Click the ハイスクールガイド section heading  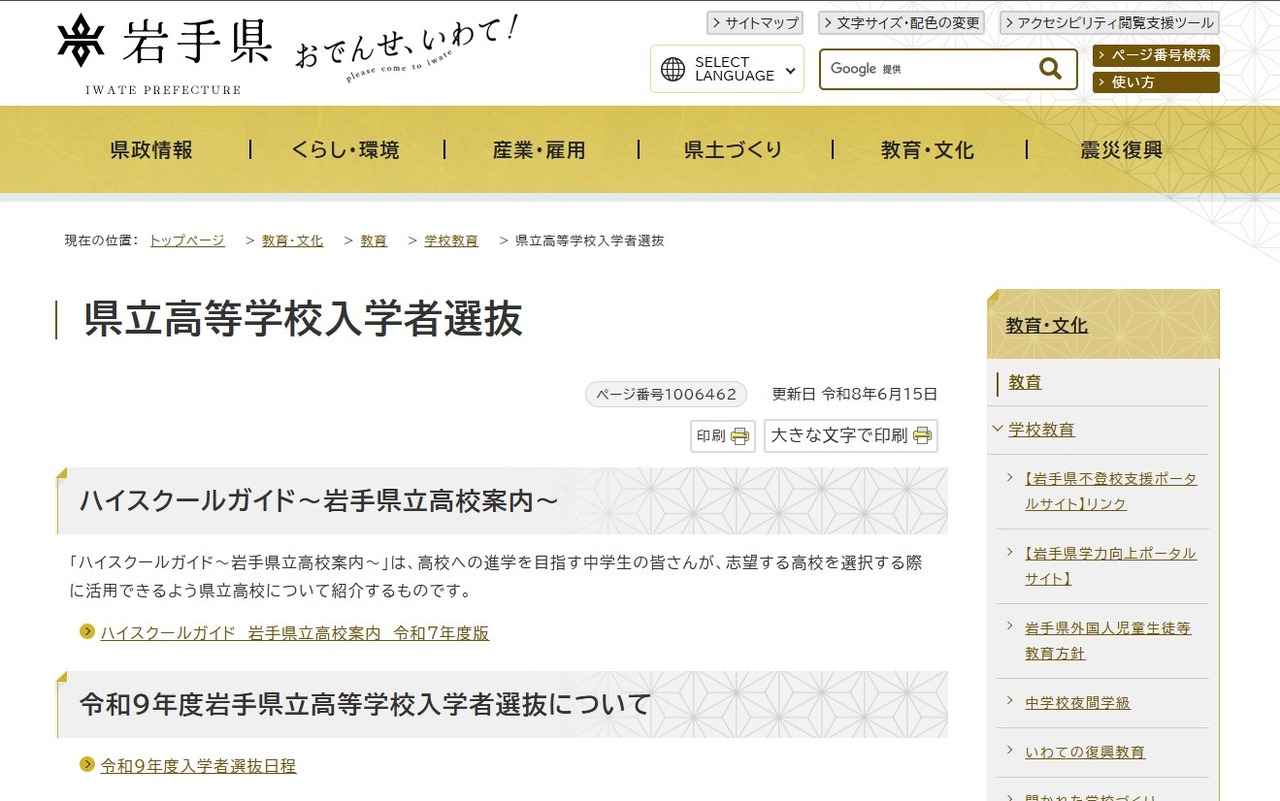click(318, 501)
